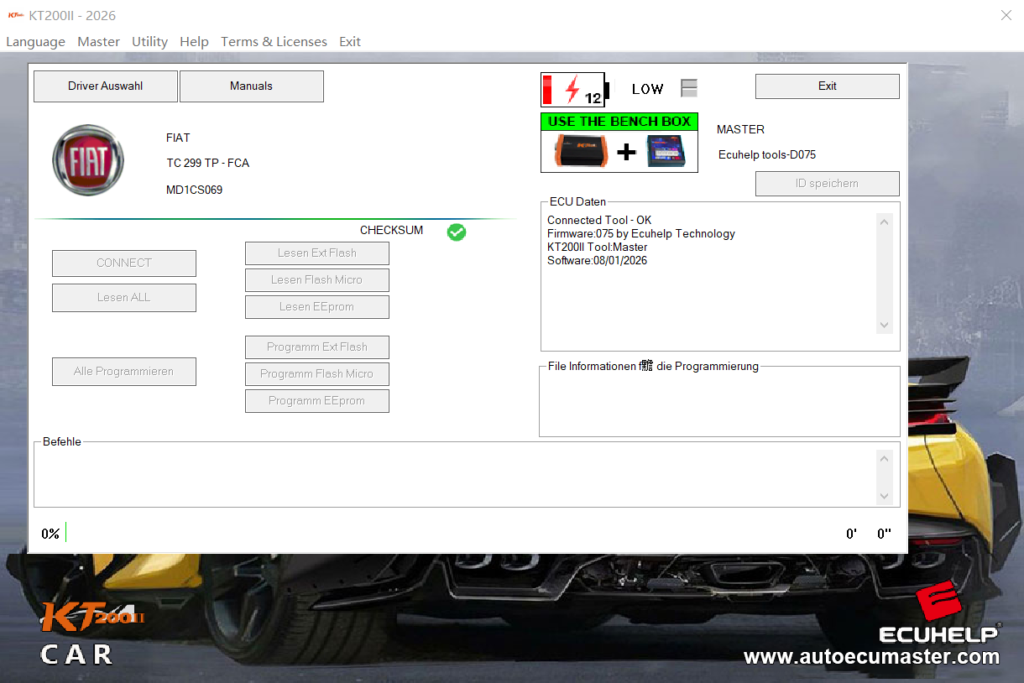Viewport: 1024px width, 683px height.
Task: Click the bench box device image
Action: pyautogui.click(x=666, y=151)
